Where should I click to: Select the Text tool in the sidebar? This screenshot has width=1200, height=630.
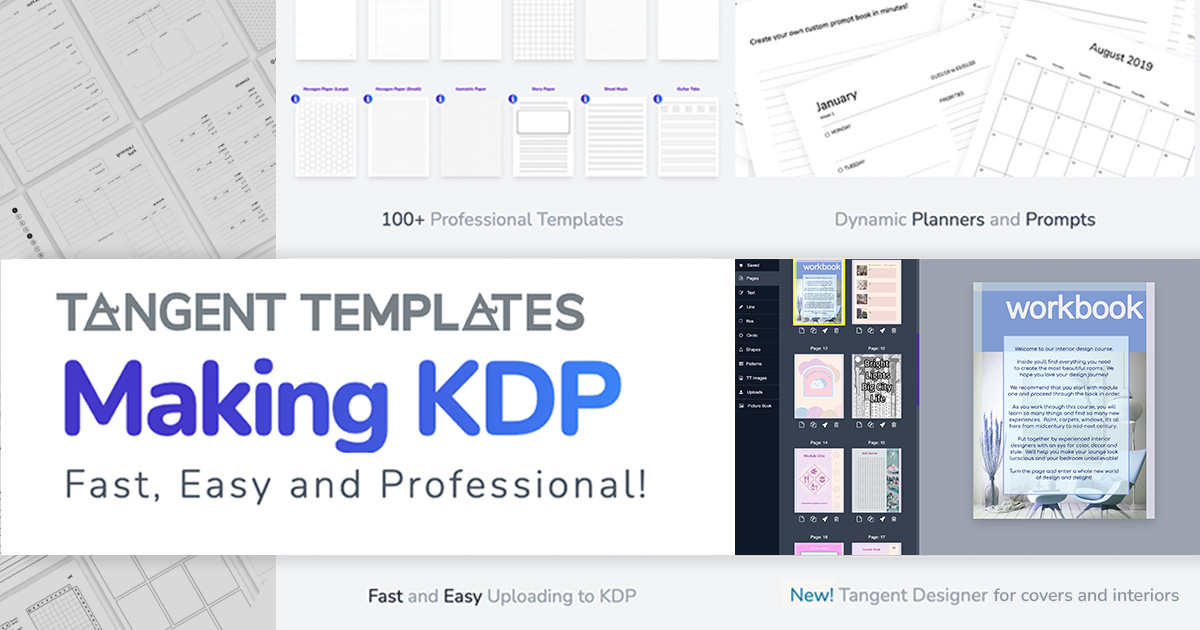click(x=750, y=292)
